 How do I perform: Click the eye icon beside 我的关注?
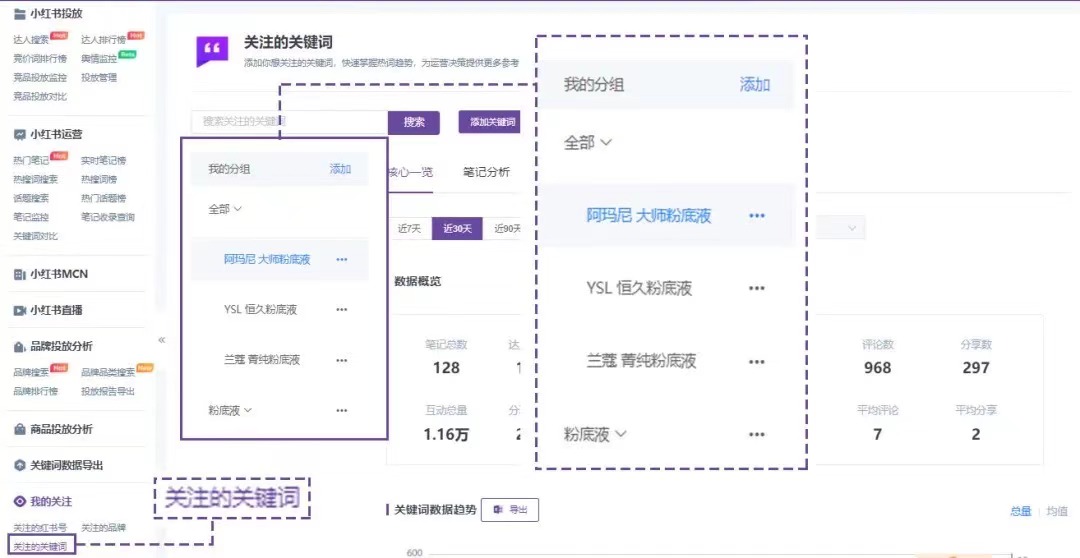[19, 502]
